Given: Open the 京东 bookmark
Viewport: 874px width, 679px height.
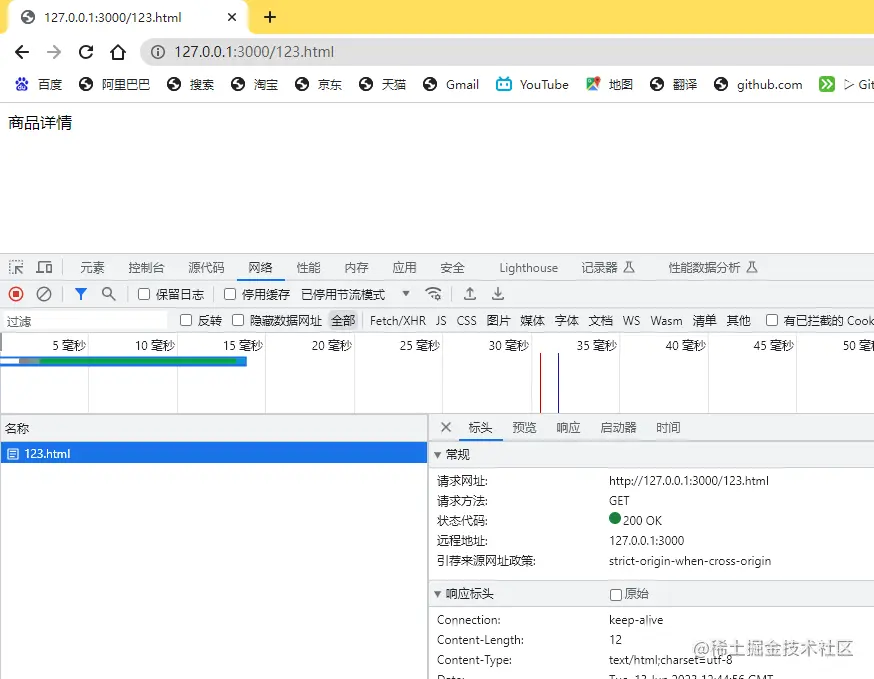Looking at the screenshot, I should coord(318,84).
